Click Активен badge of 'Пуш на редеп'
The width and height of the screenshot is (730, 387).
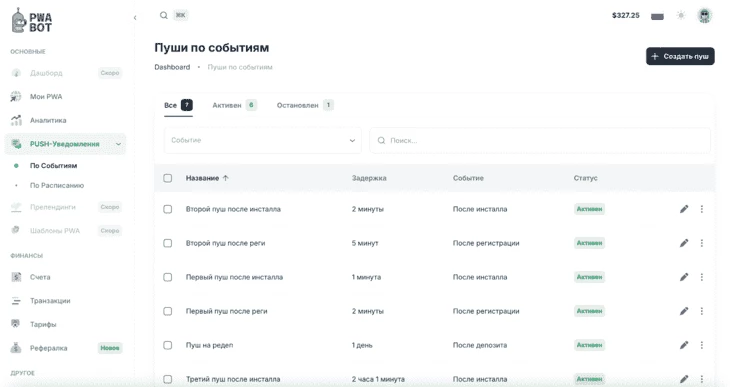pyautogui.click(x=589, y=345)
